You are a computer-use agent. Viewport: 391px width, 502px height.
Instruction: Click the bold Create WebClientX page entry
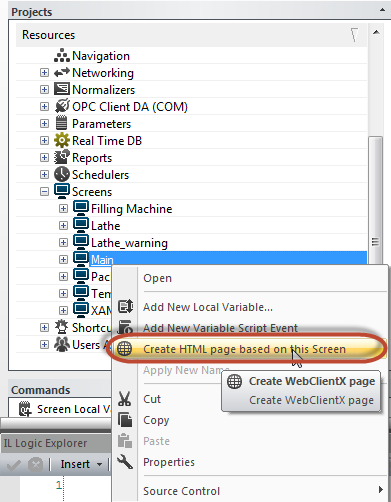point(312,381)
